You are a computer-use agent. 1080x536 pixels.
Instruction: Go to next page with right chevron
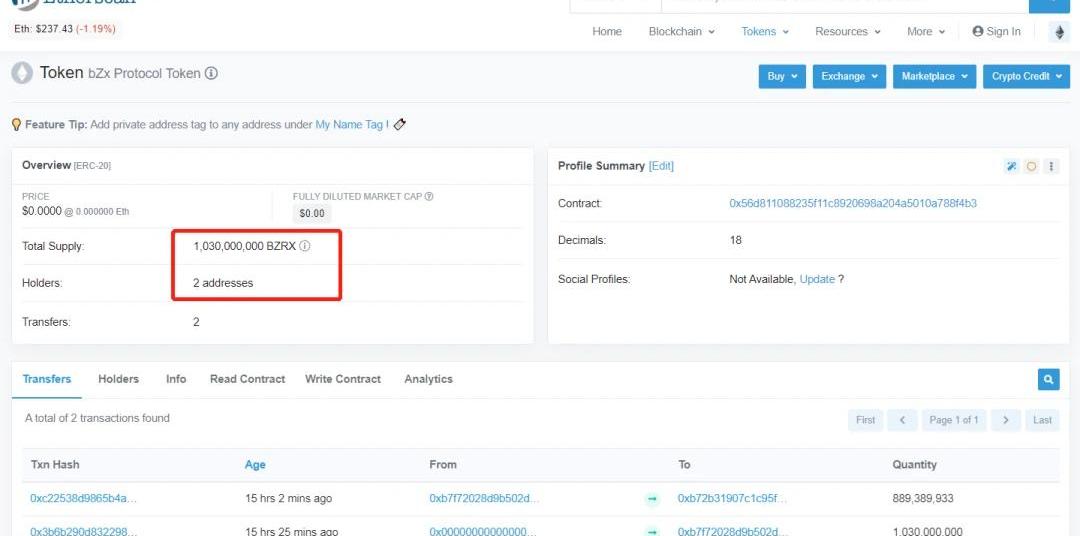tap(1006, 420)
